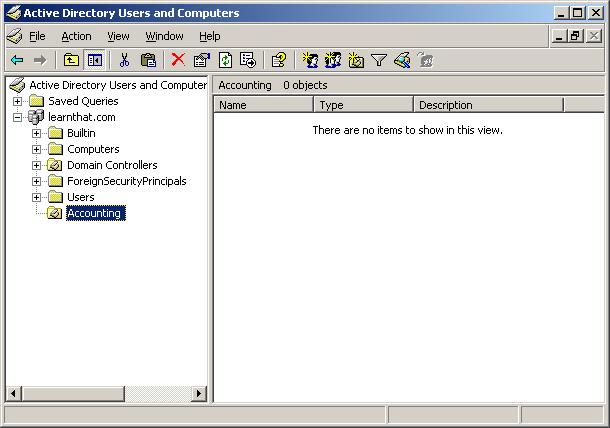Click the Export List toolbar icon
The width and height of the screenshot is (610, 428).
(x=248, y=60)
